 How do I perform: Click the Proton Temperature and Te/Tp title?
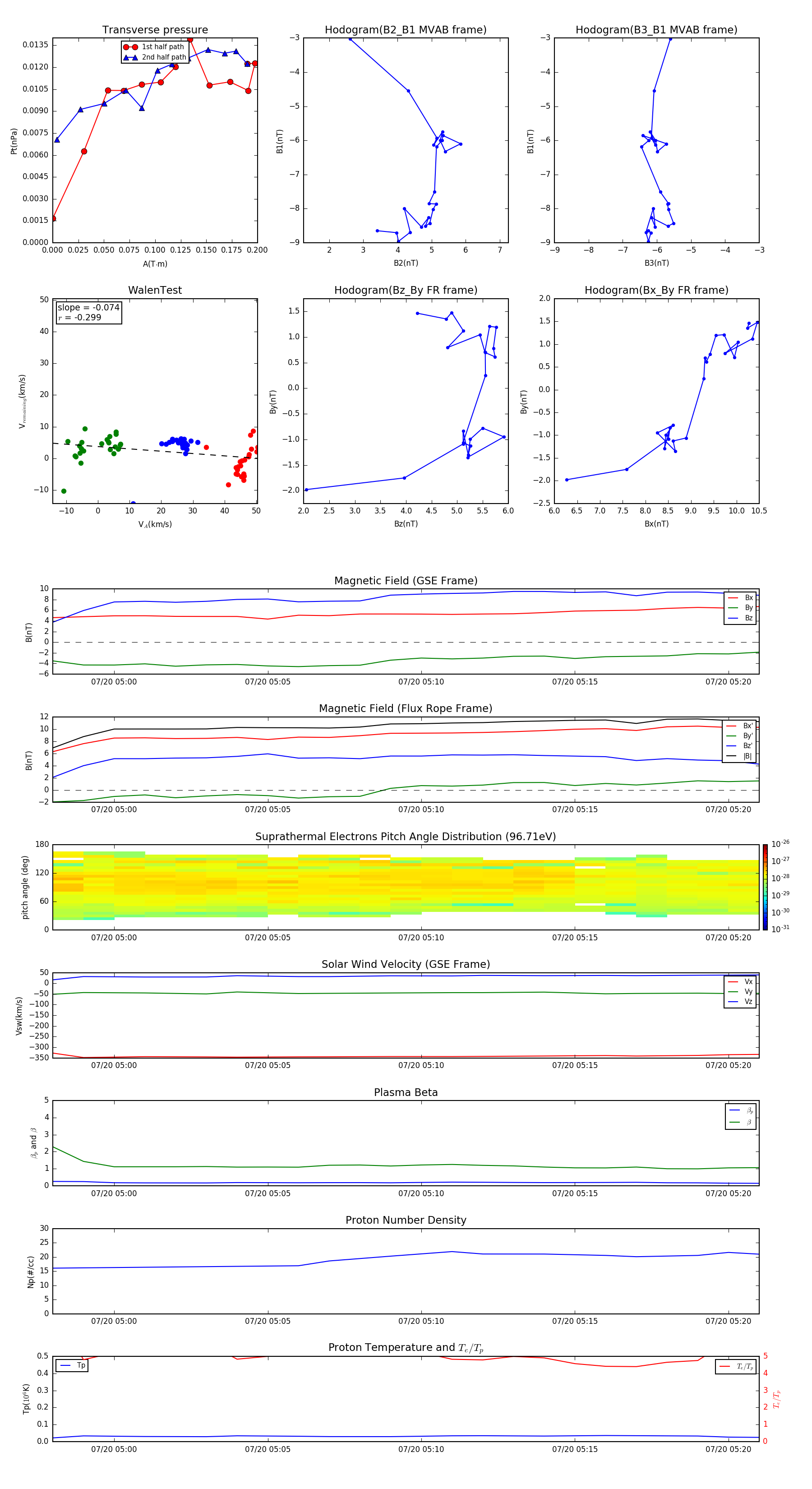pos(406,1348)
